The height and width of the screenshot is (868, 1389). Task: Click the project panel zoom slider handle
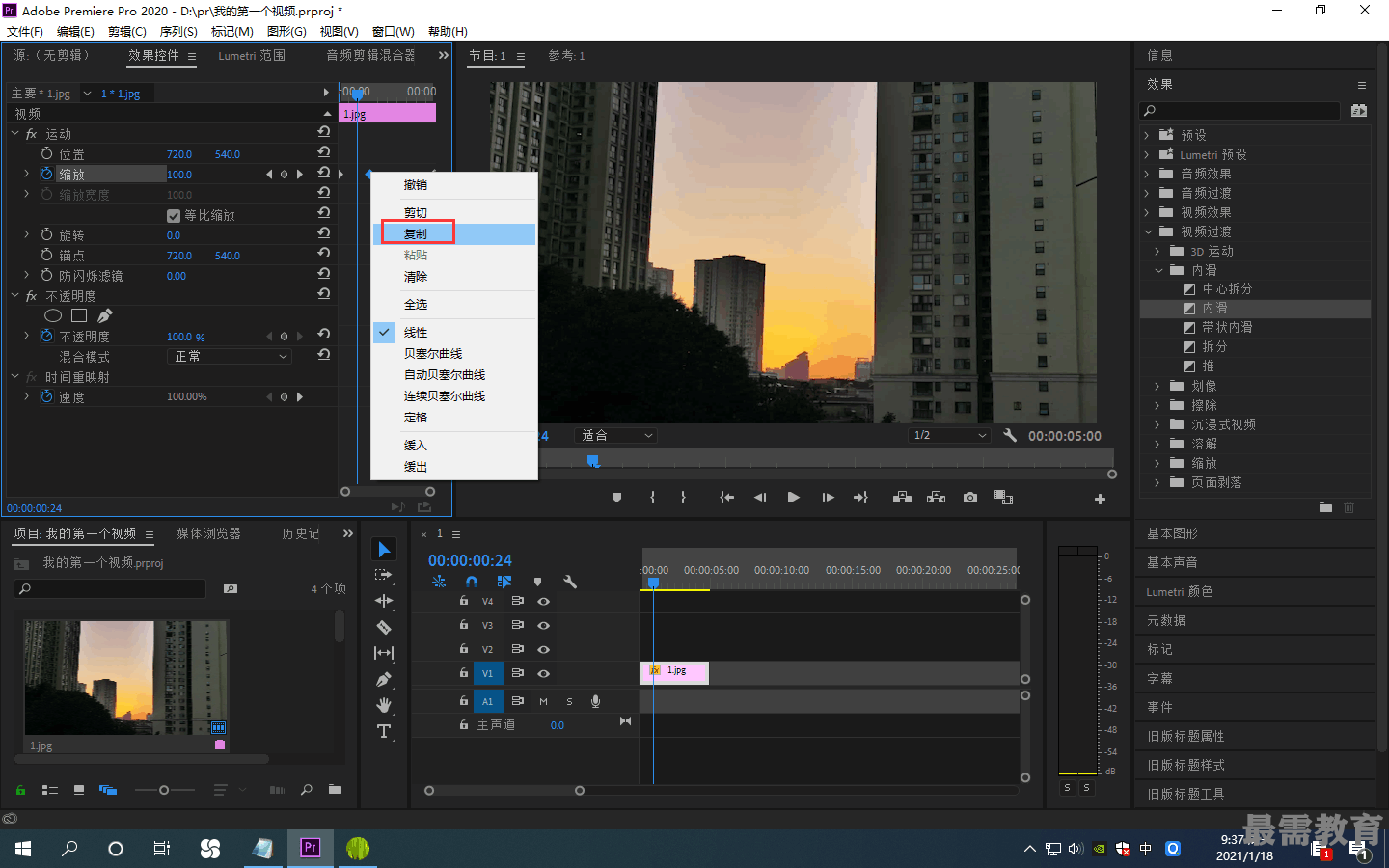pos(164,790)
